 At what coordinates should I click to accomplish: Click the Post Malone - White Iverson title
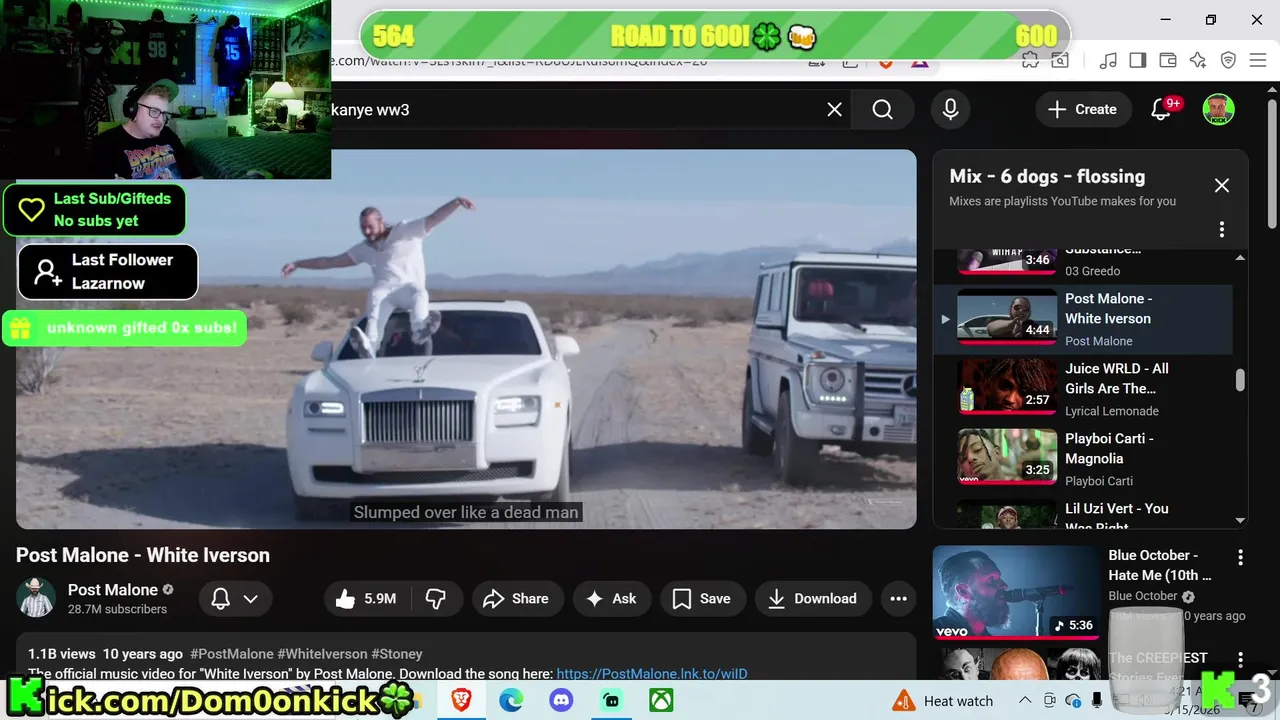[x=143, y=555]
